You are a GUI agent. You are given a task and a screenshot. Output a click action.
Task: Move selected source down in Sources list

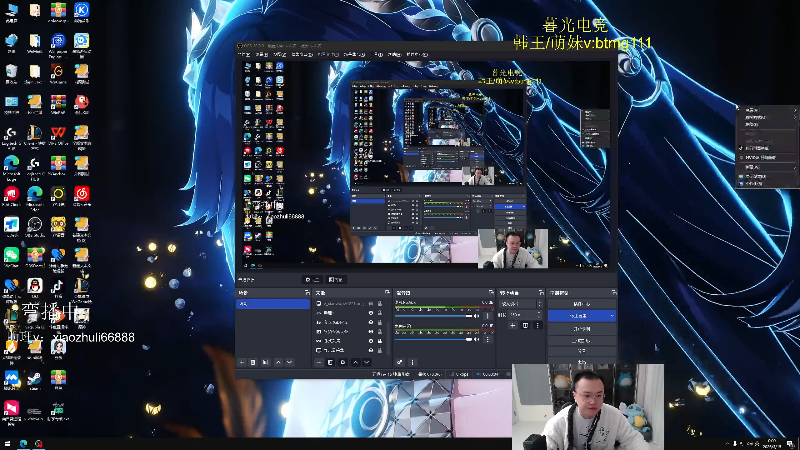tap(366, 362)
